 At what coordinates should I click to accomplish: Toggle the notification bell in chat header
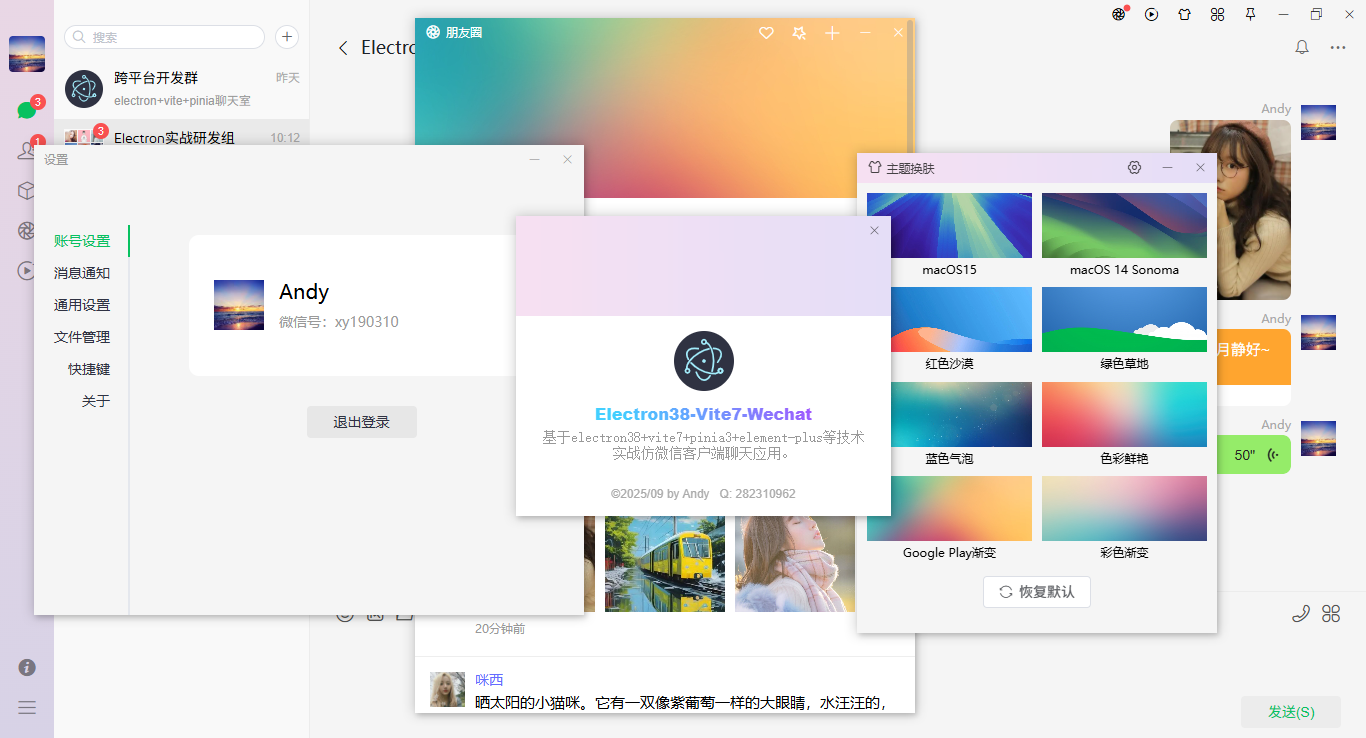(x=1302, y=47)
